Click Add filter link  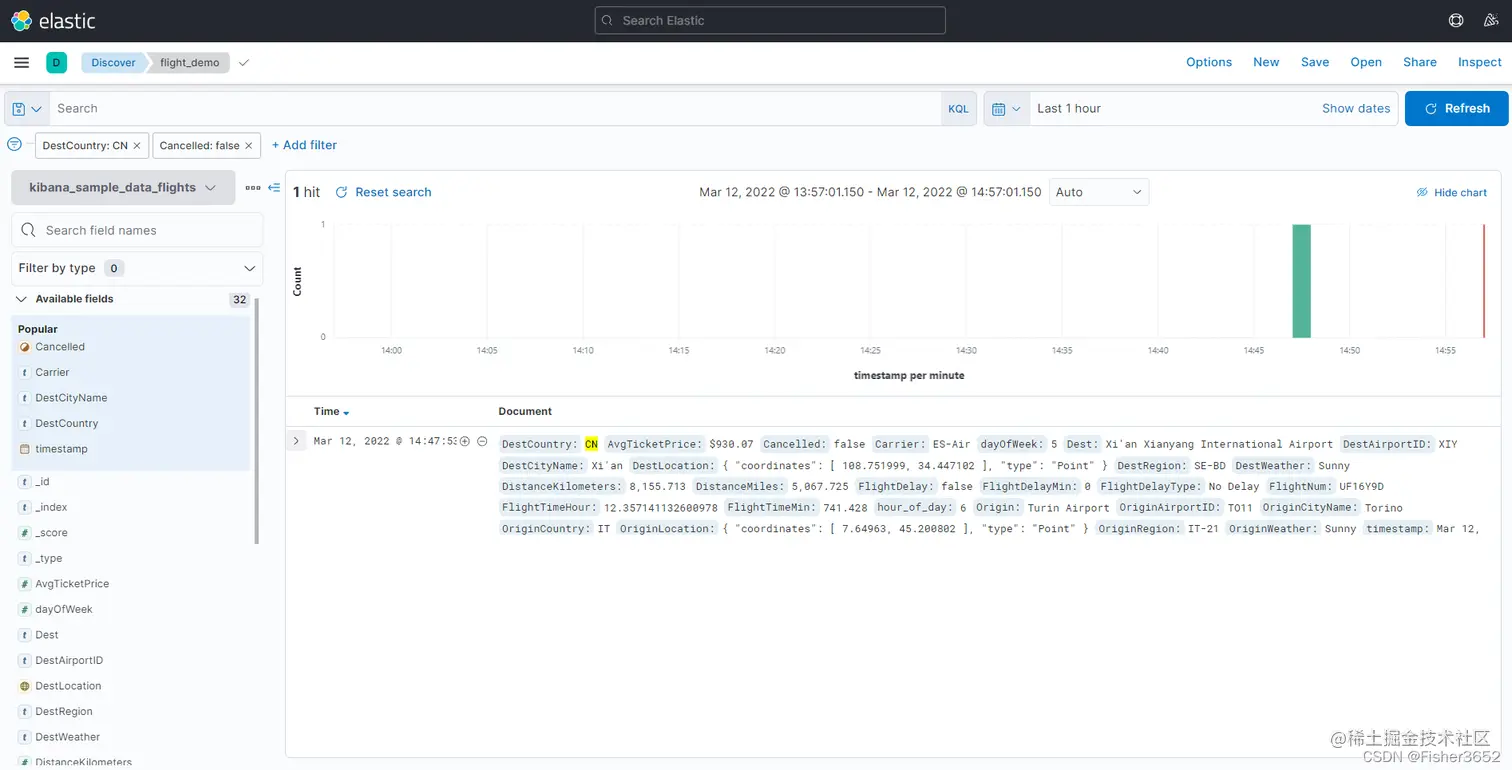[x=304, y=145]
